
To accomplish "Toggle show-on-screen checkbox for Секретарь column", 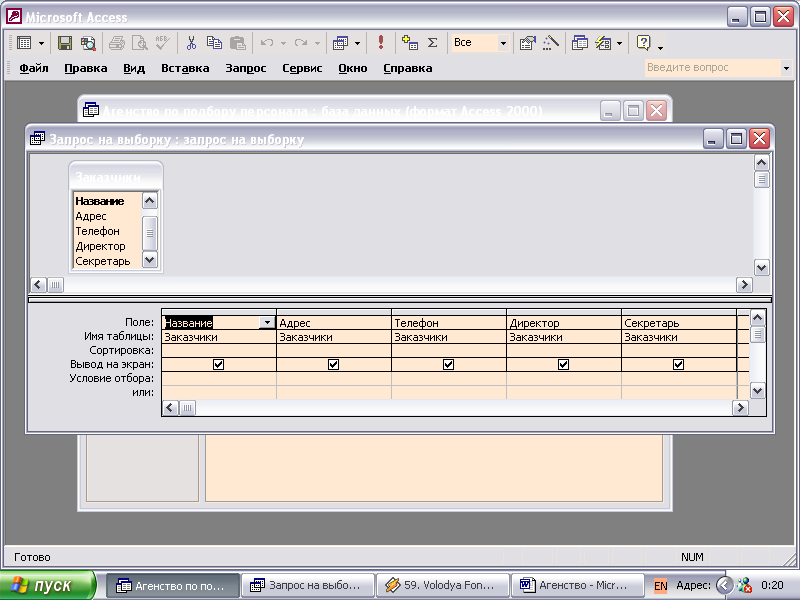I will point(678,365).
